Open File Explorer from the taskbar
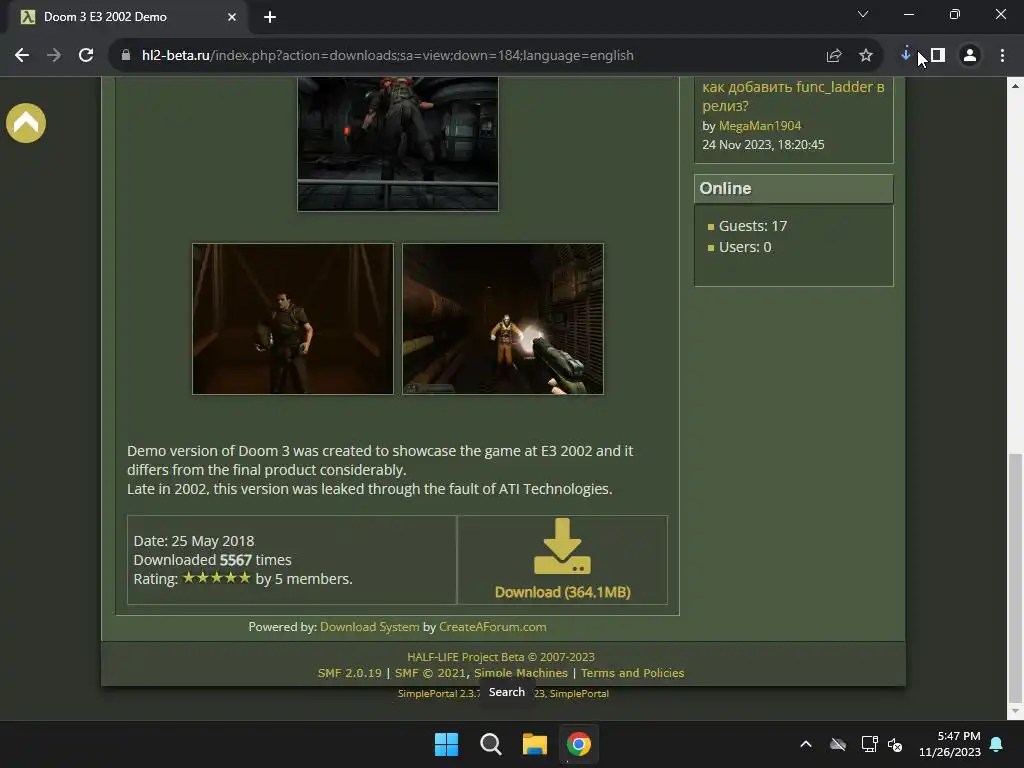The image size is (1024, 768). [535, 744]
